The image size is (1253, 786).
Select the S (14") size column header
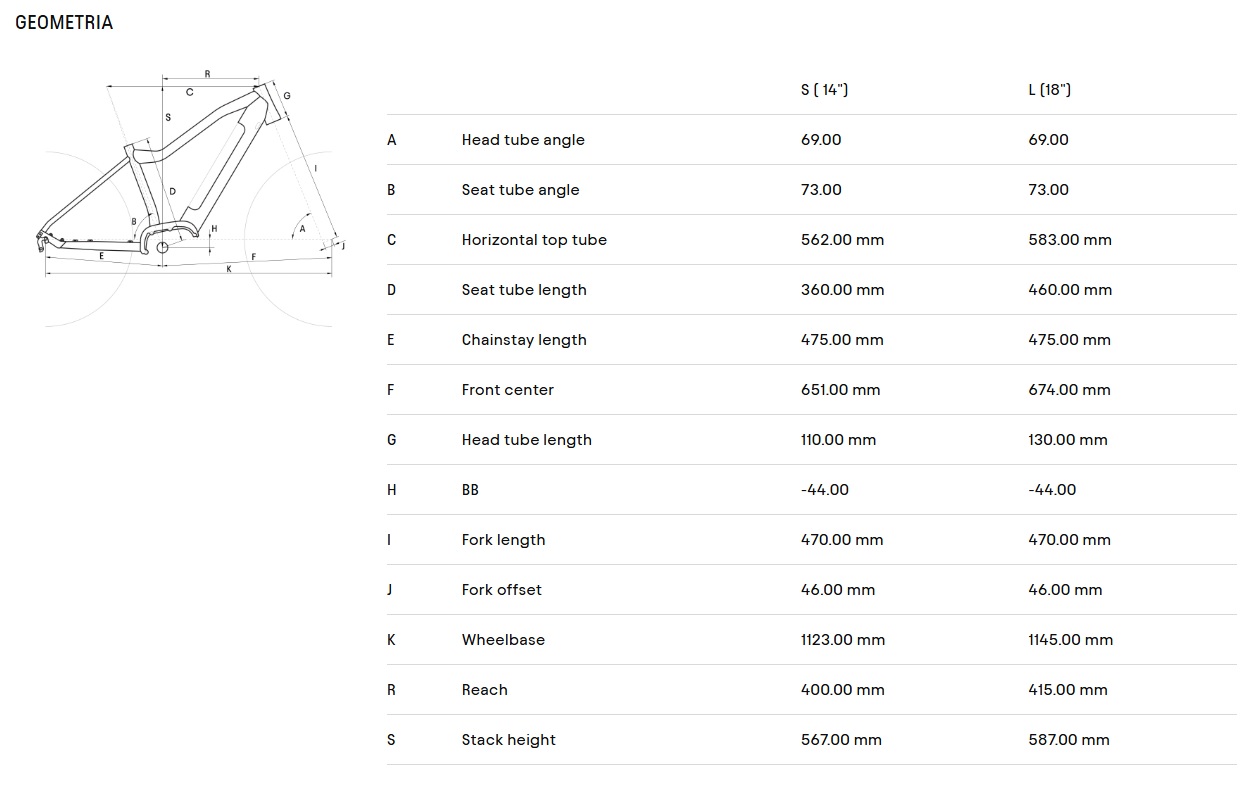click(x=824, y=90)
